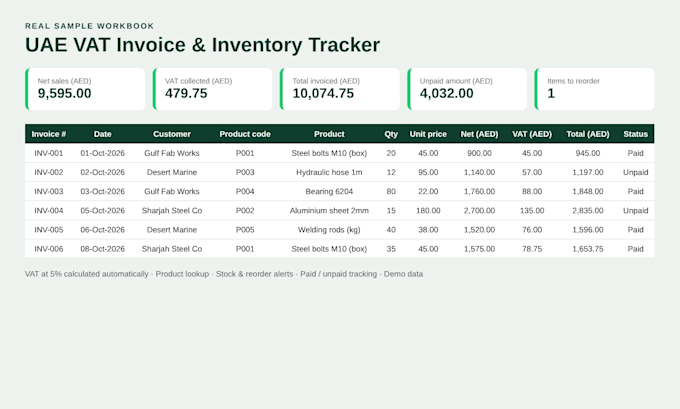
Task: Select the Unpaid amount value 4,032.00
Action: pyautogui.click(x=446, y=93)
